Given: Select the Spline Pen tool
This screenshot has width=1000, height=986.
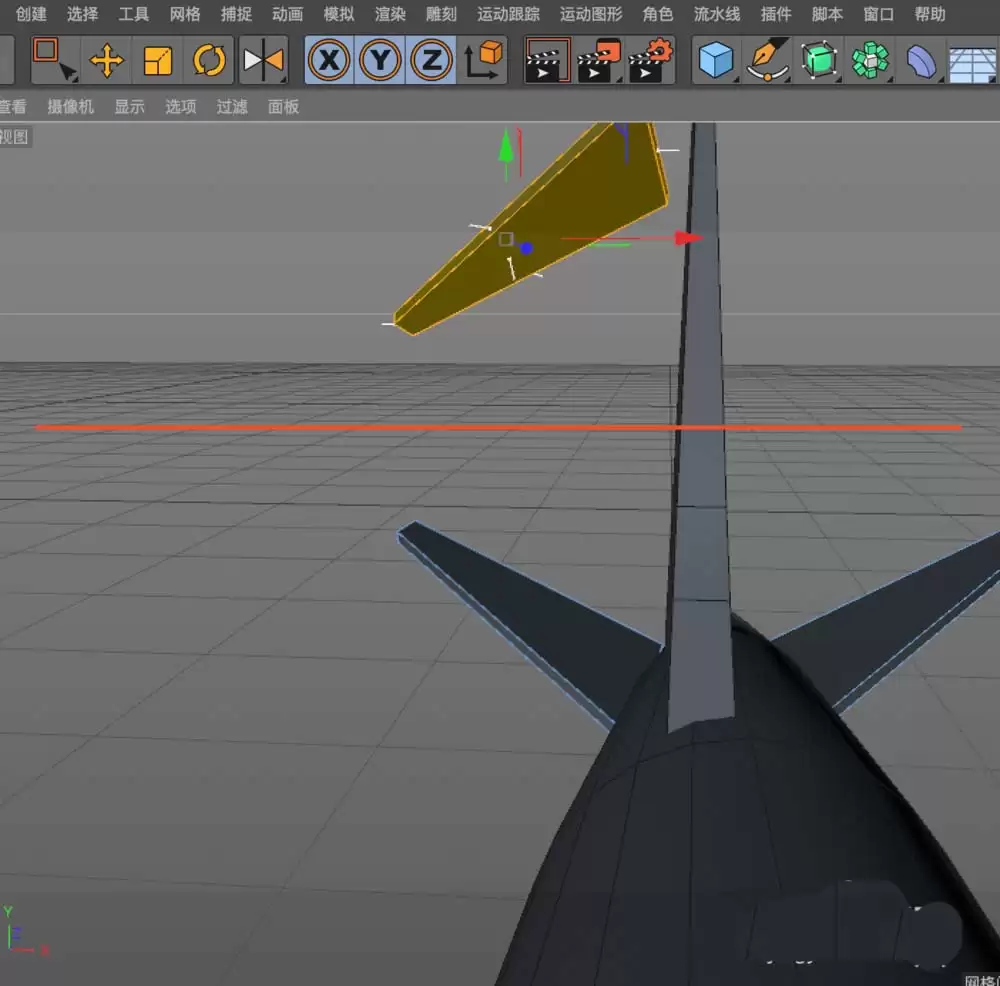Looking at the screenshot, I should coord(766,60).
